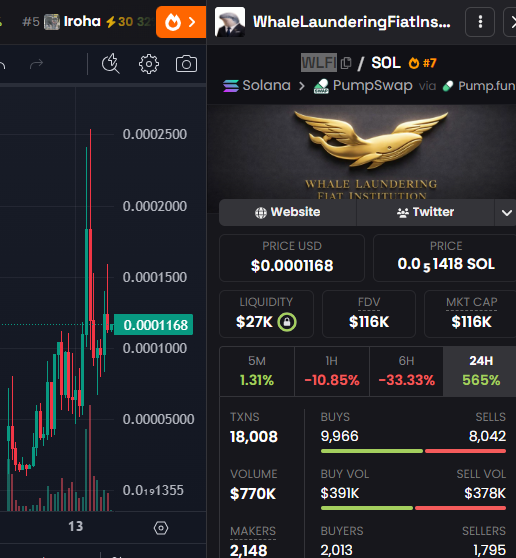Click the WhaleLaundering token avatar

[x=230, y=22]
